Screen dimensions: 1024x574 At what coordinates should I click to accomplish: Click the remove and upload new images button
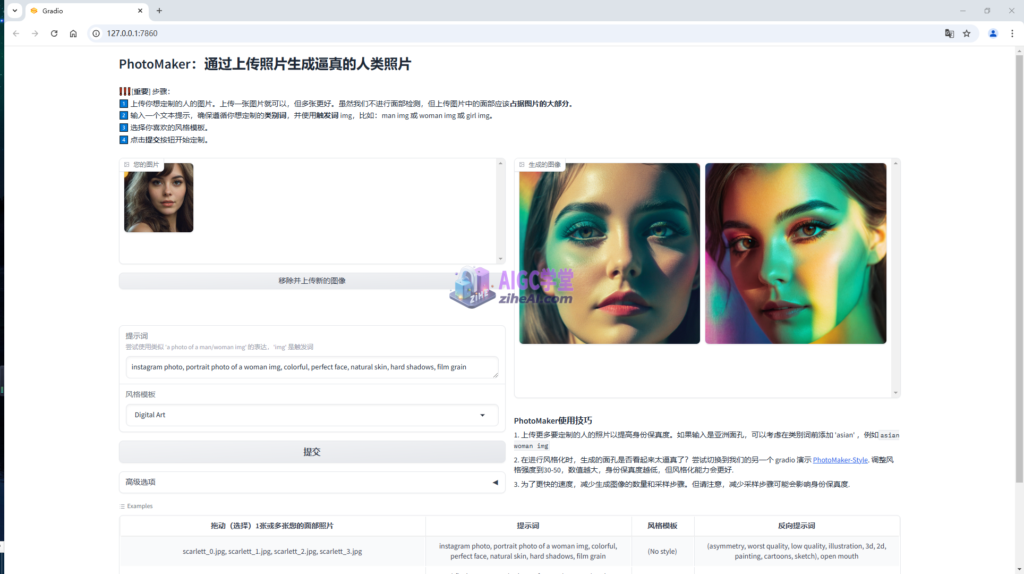312,281
